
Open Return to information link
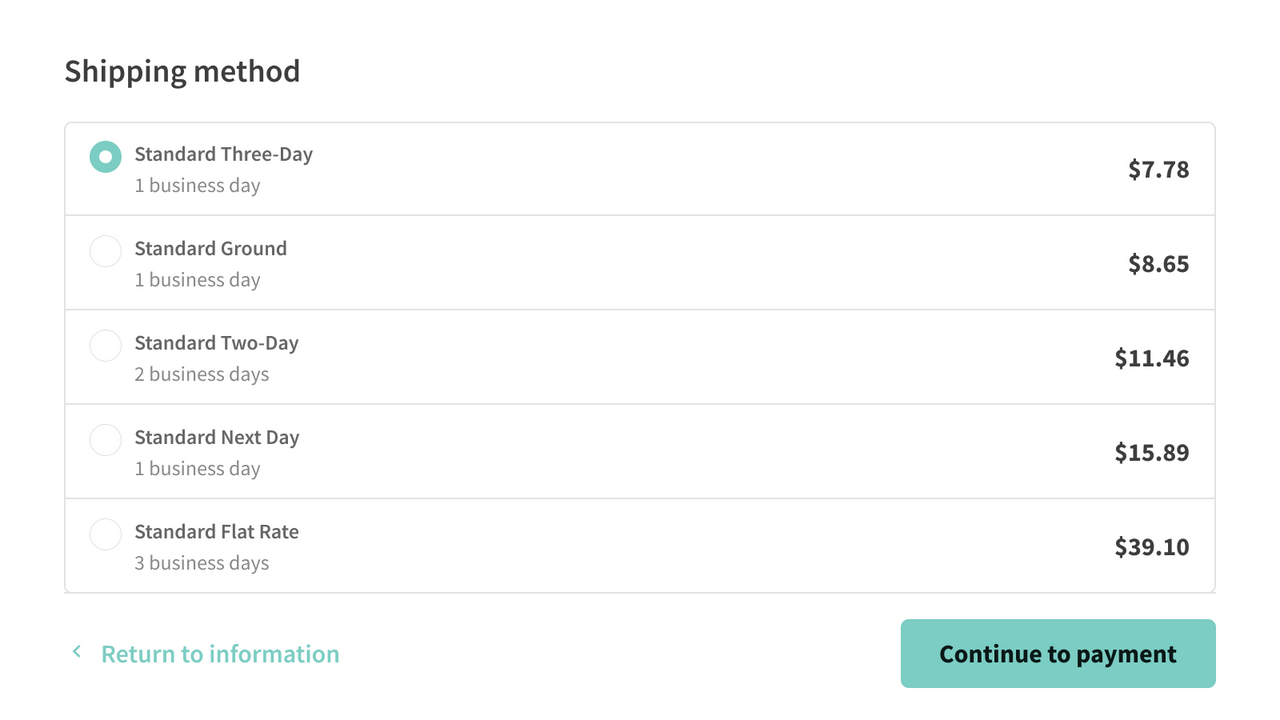coord(219,653)
